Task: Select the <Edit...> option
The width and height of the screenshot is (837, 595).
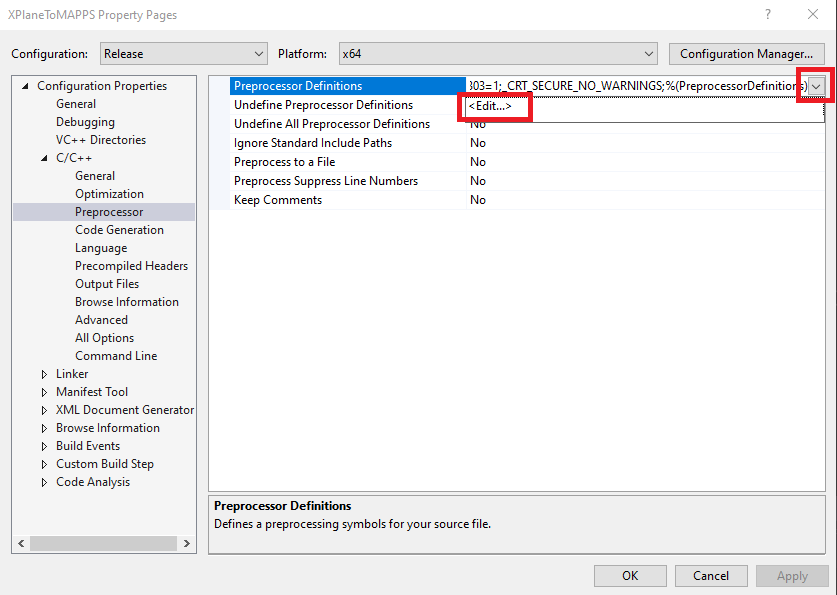Action: (490, 106)
